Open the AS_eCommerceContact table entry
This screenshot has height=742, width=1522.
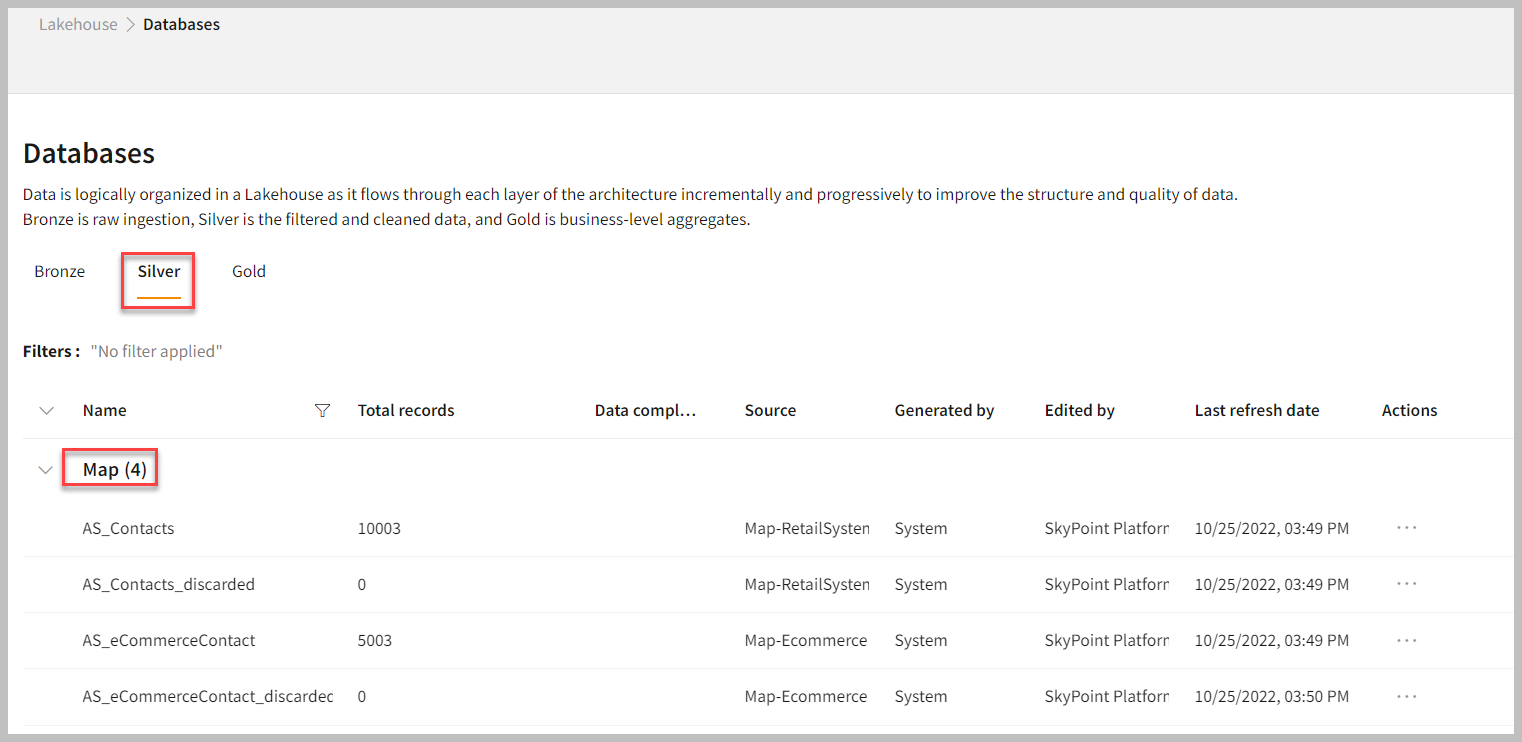click(169, 640)
